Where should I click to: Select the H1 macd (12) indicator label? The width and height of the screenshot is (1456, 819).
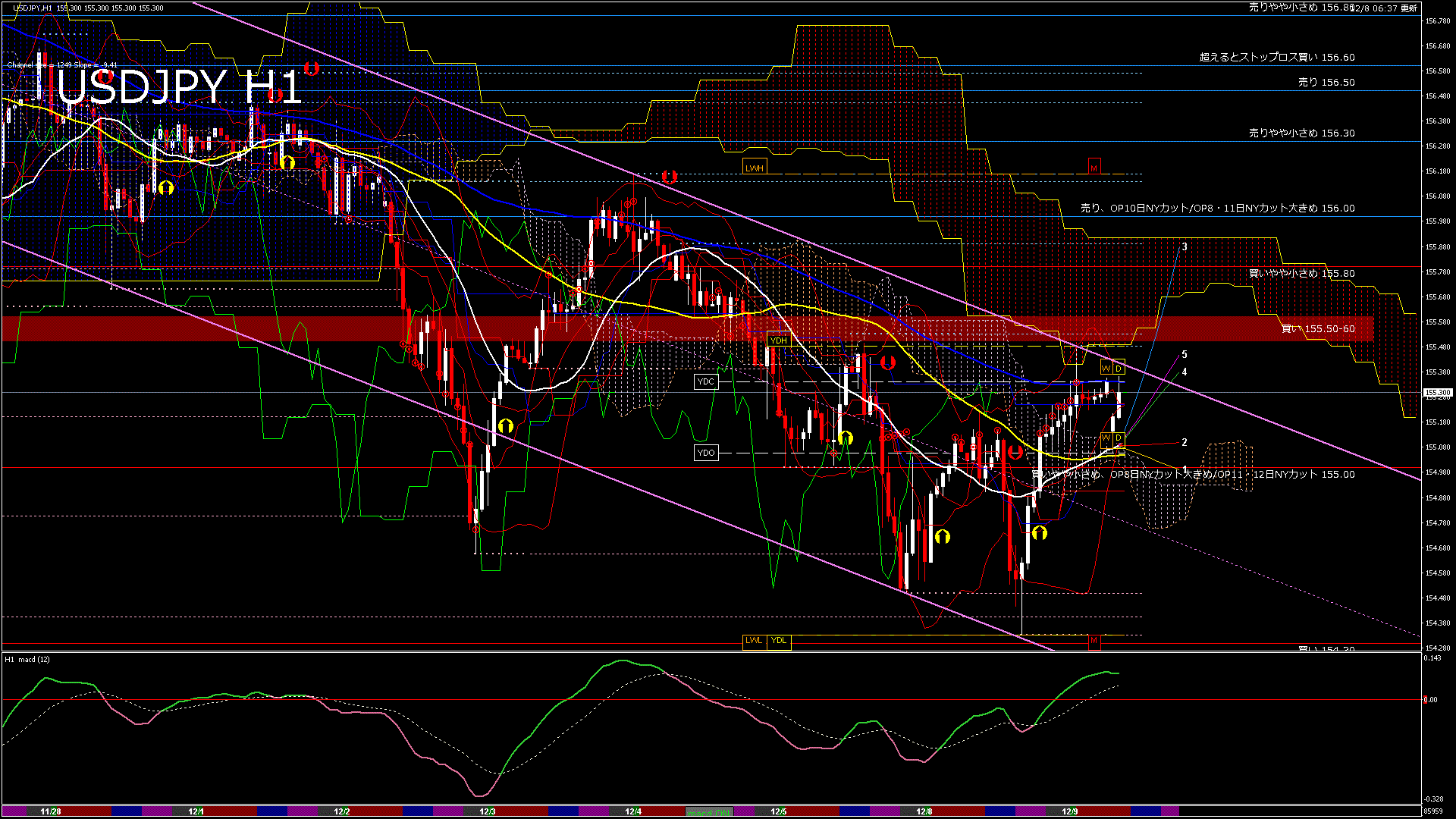pyautogui.click(x=27, y=660)
